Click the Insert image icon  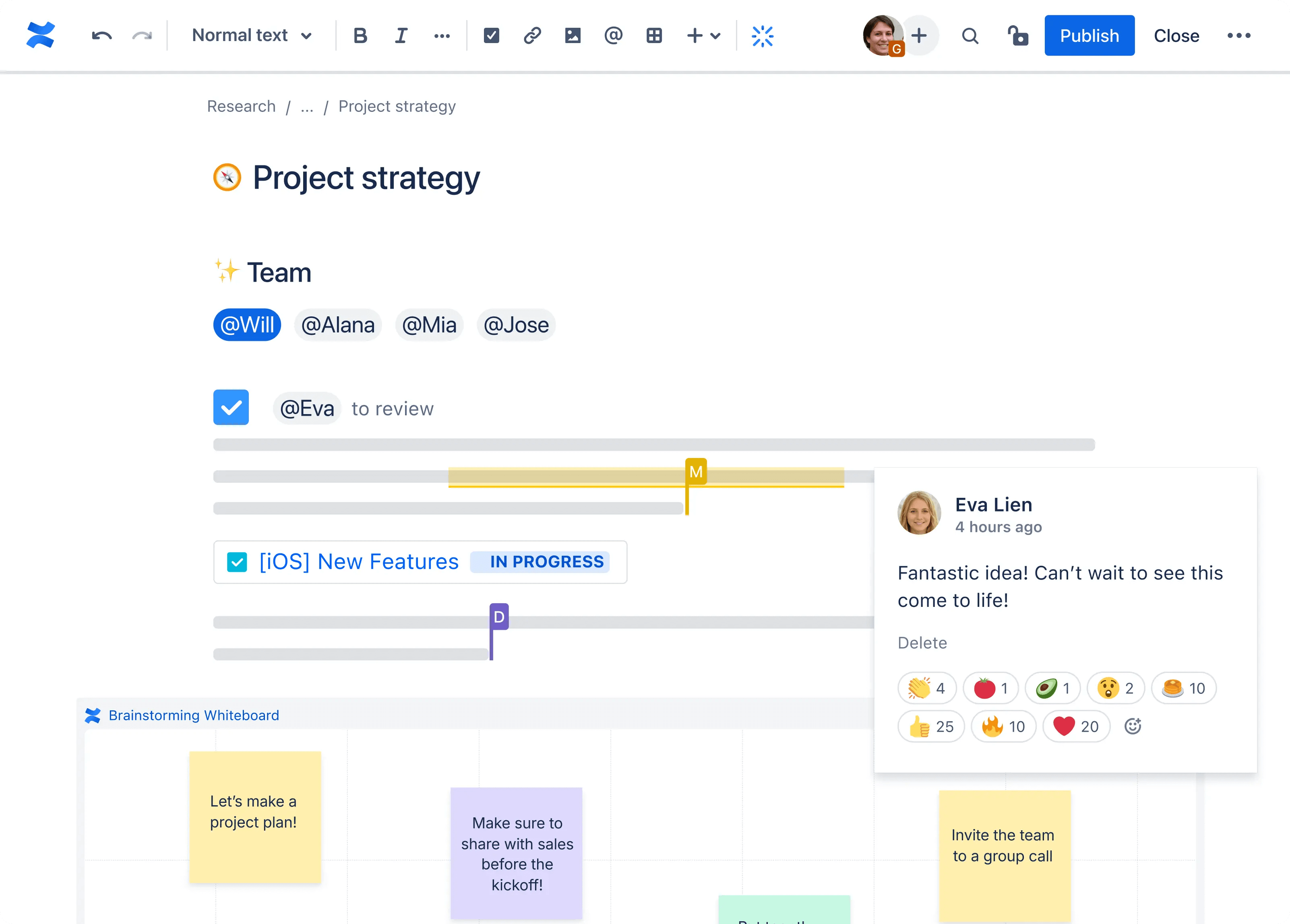572,36
